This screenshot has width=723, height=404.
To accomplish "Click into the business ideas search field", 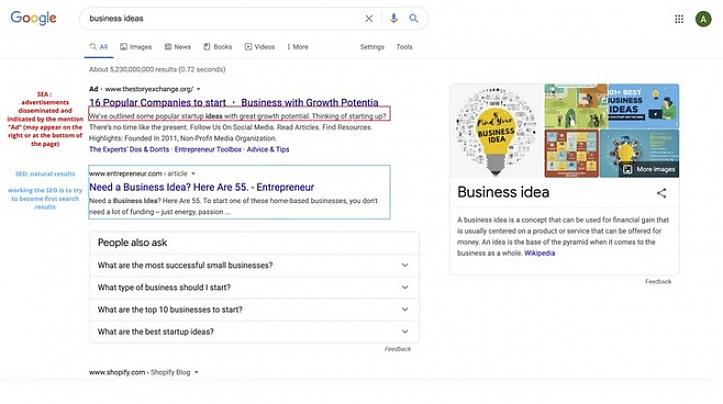I will pos(220,18).
